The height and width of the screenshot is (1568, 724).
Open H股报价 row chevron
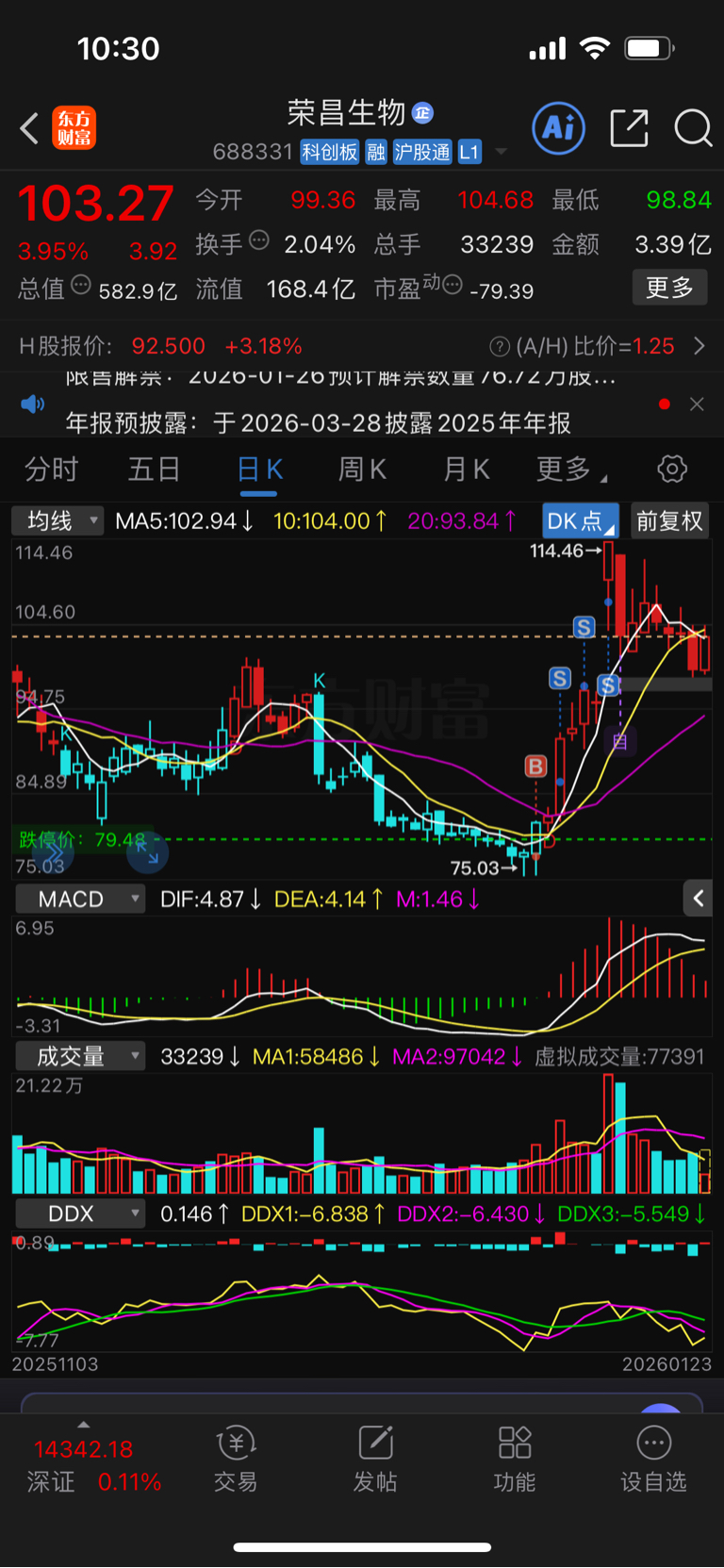coord(699,346)
